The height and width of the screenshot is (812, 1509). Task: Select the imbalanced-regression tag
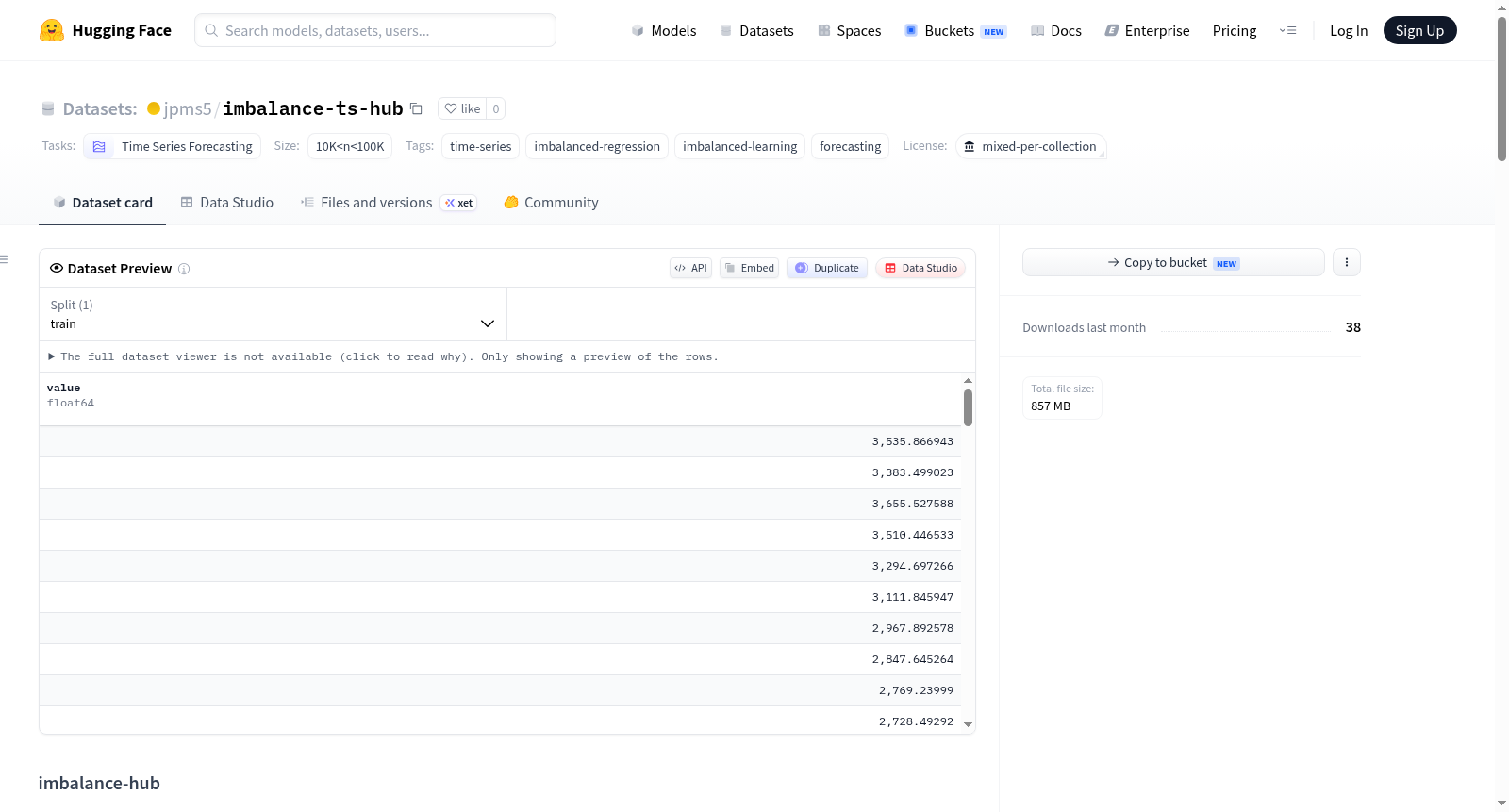coord(597,146)
